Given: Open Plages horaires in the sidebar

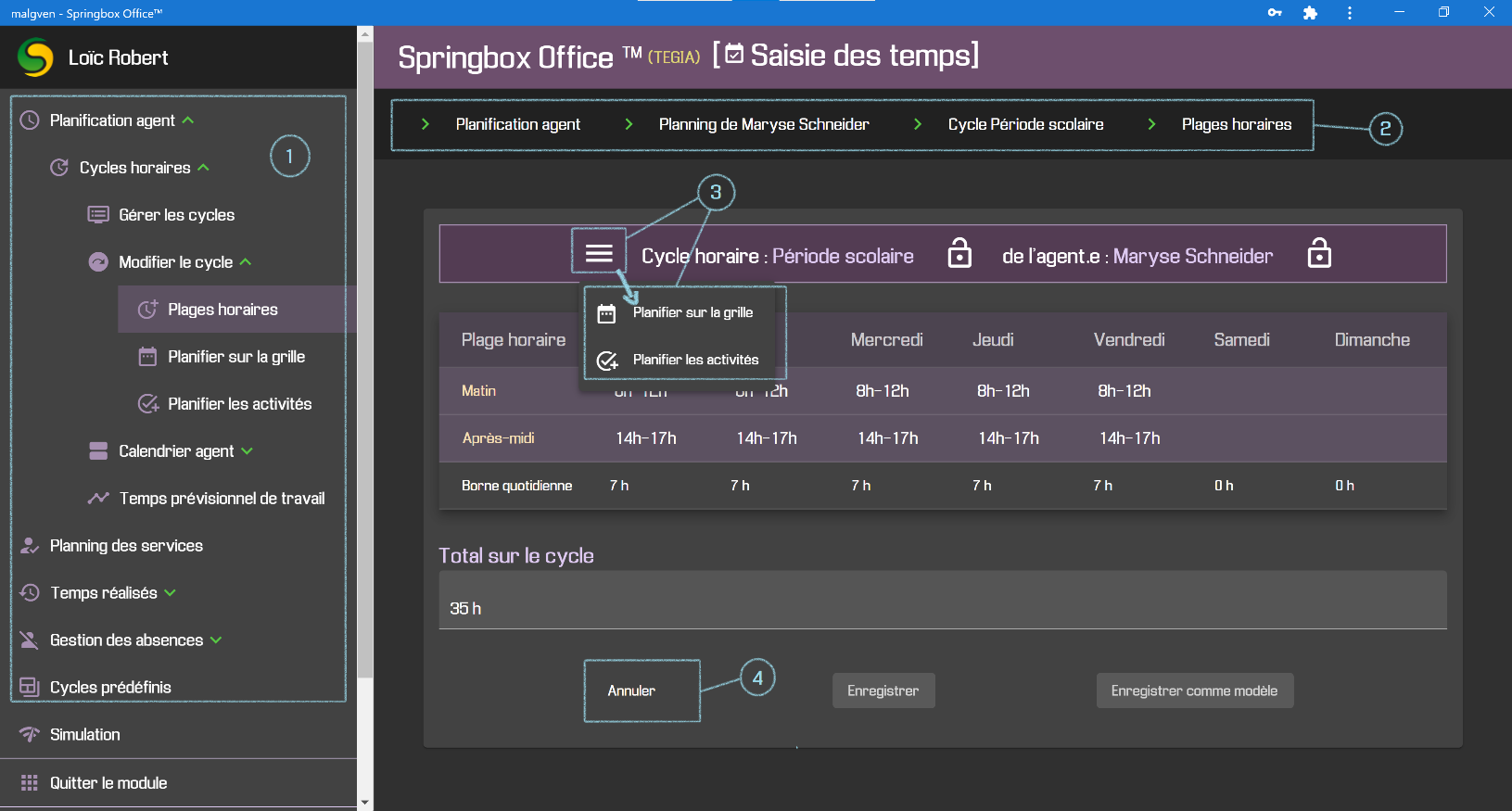Looking at the screenshot, I should [x=237, y=310].
